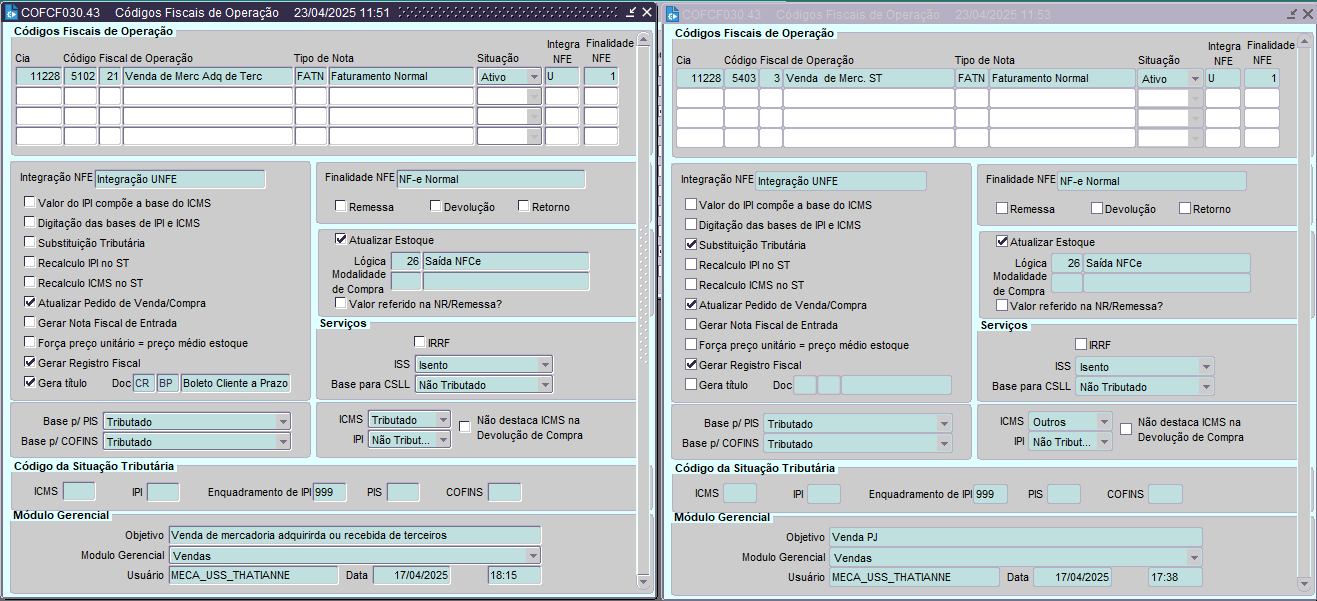
Task: Toggle Atualizar Pedido de Venda/Compra in right window
Action: [x=691, y=305]
